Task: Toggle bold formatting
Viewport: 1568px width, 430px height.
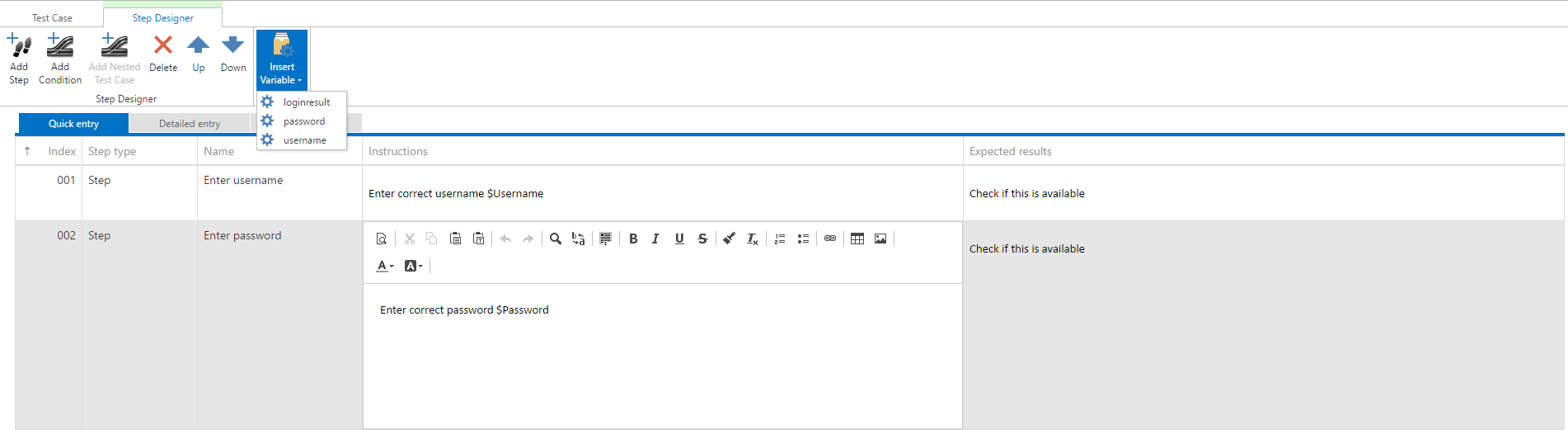Action: [x=633, y=239]
